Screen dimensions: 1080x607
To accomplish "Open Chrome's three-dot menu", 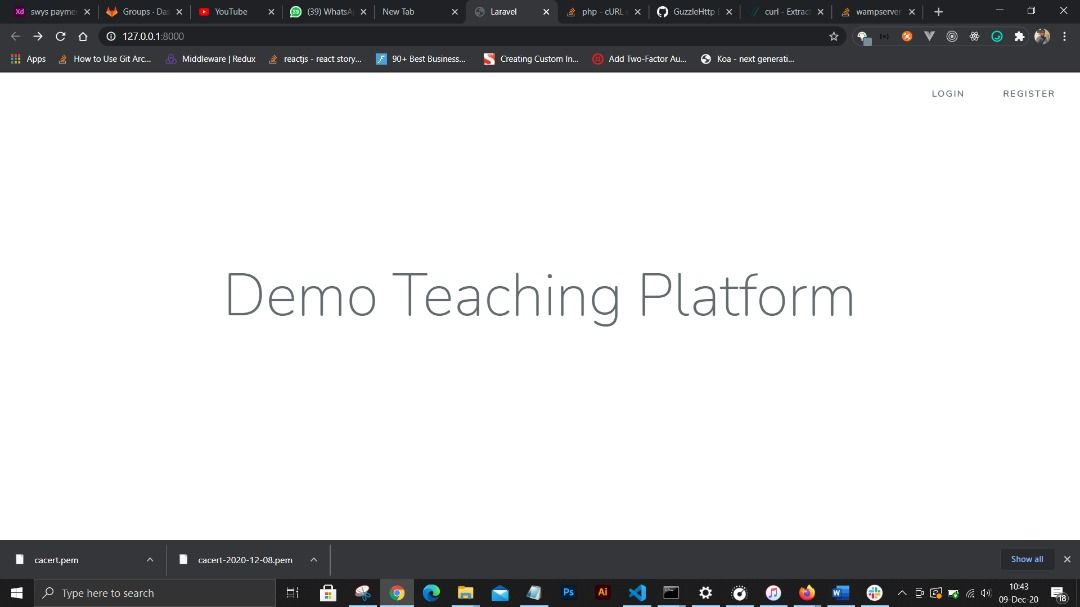I will [x=1065, y=37].
